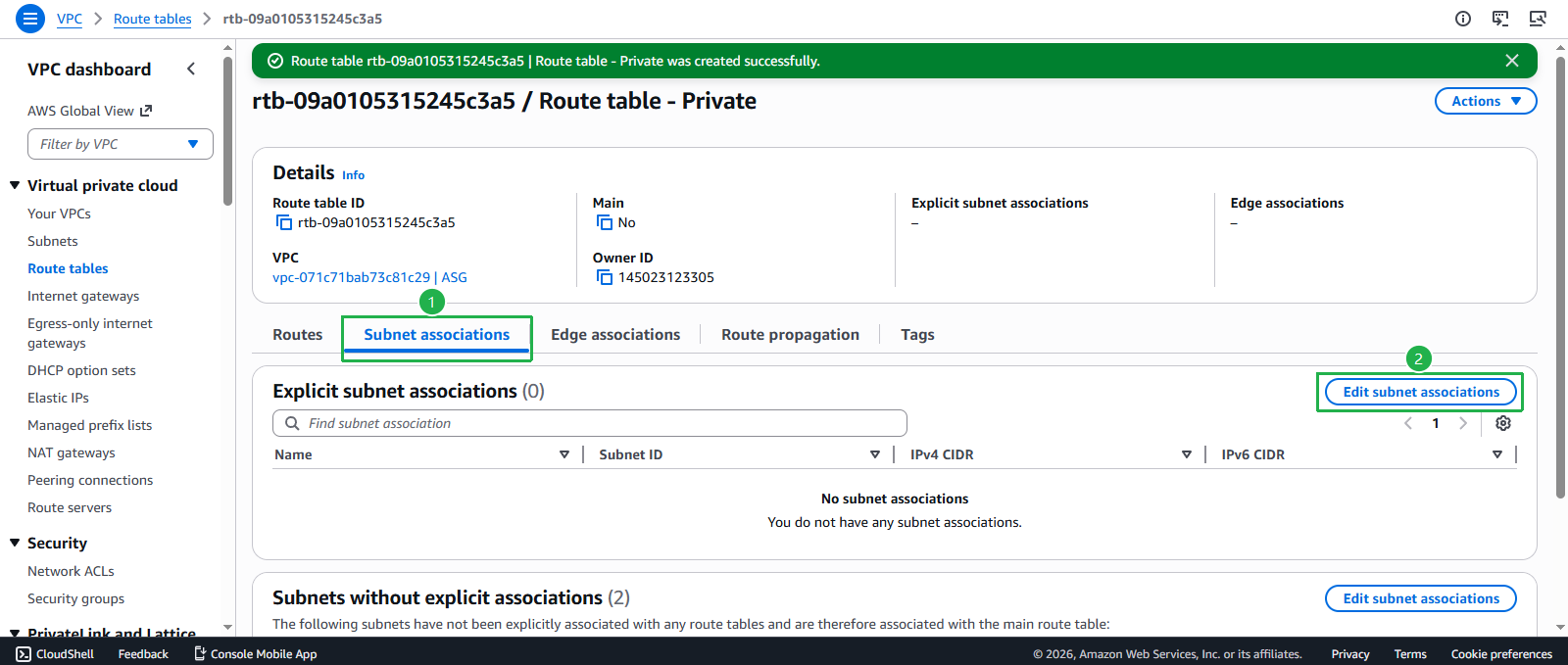Go to next page of associations
This screenshot has height=665, width=1568.
(1463, 423)
